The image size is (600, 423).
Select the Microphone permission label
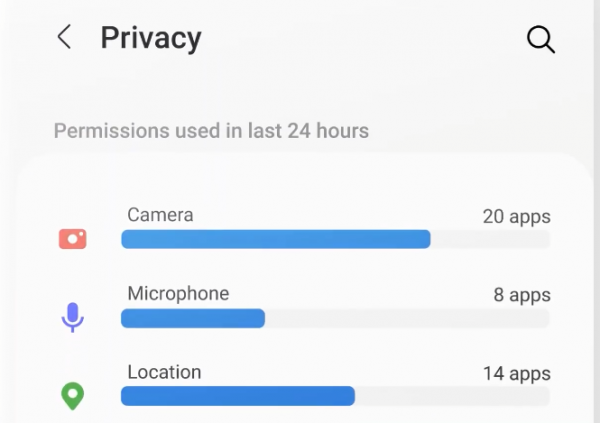click(178, 294)
